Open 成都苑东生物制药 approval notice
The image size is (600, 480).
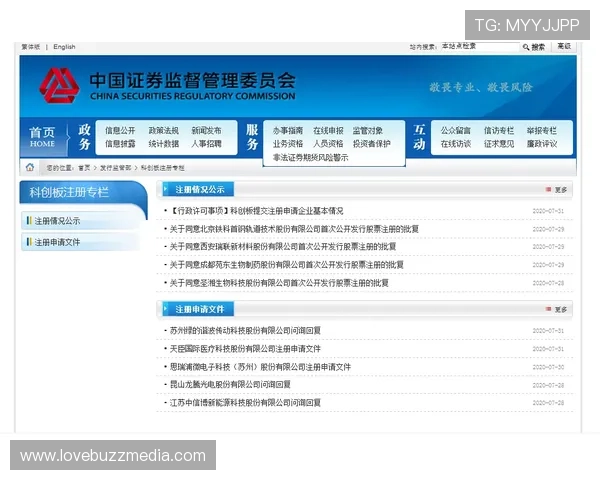click(287, 264)
